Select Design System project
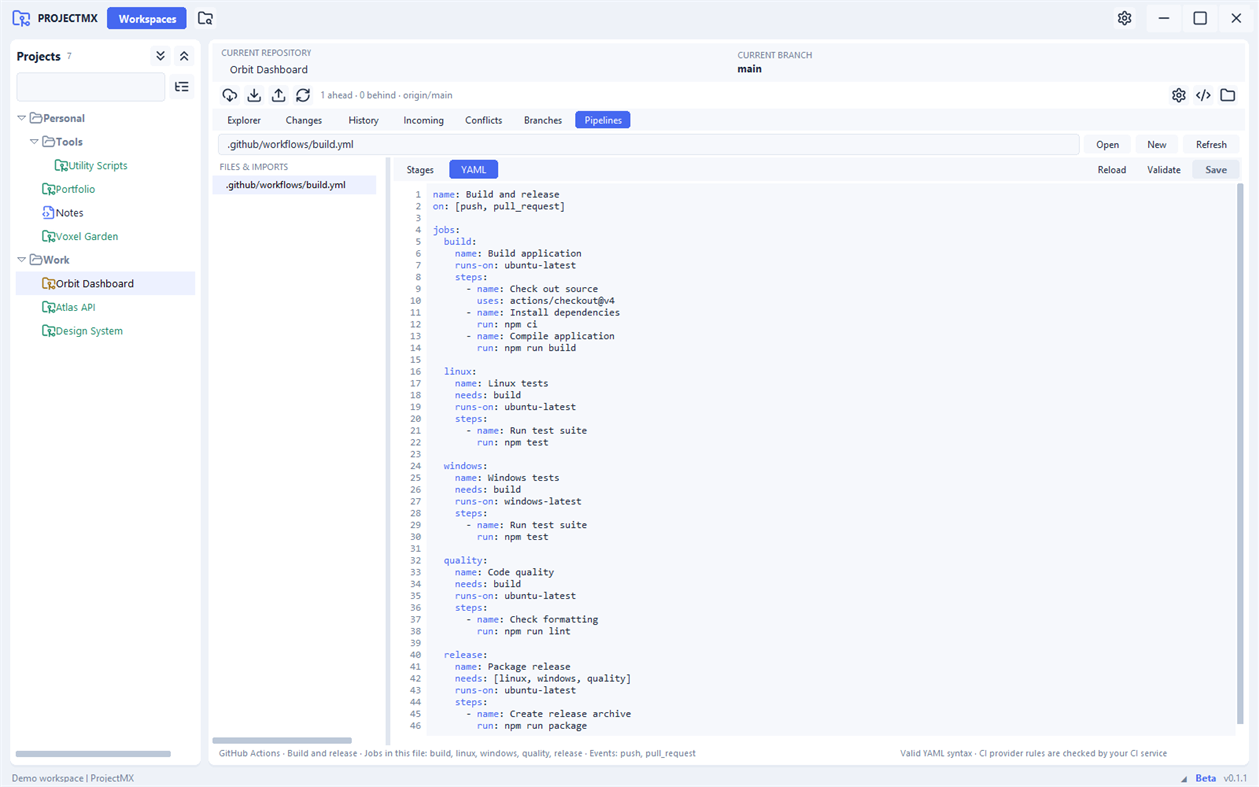This screenshot has width=1259, height=787. coord(90,331)
